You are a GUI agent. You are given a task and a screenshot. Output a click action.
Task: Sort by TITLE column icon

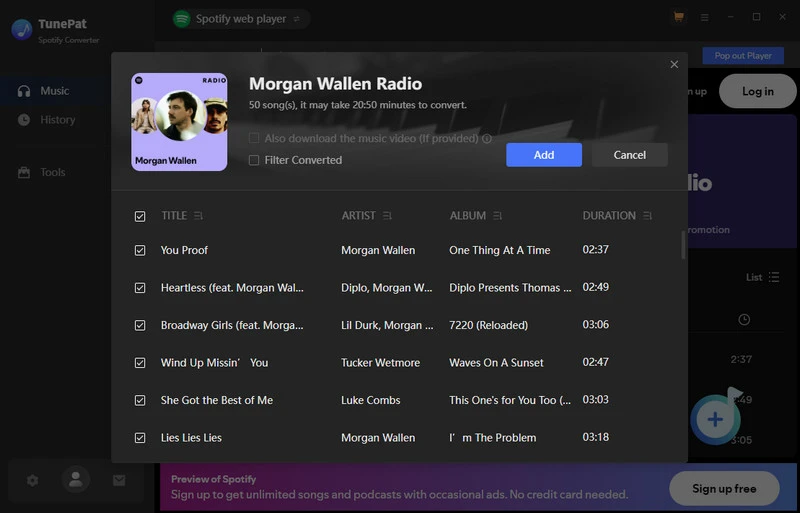coord(198,216)
